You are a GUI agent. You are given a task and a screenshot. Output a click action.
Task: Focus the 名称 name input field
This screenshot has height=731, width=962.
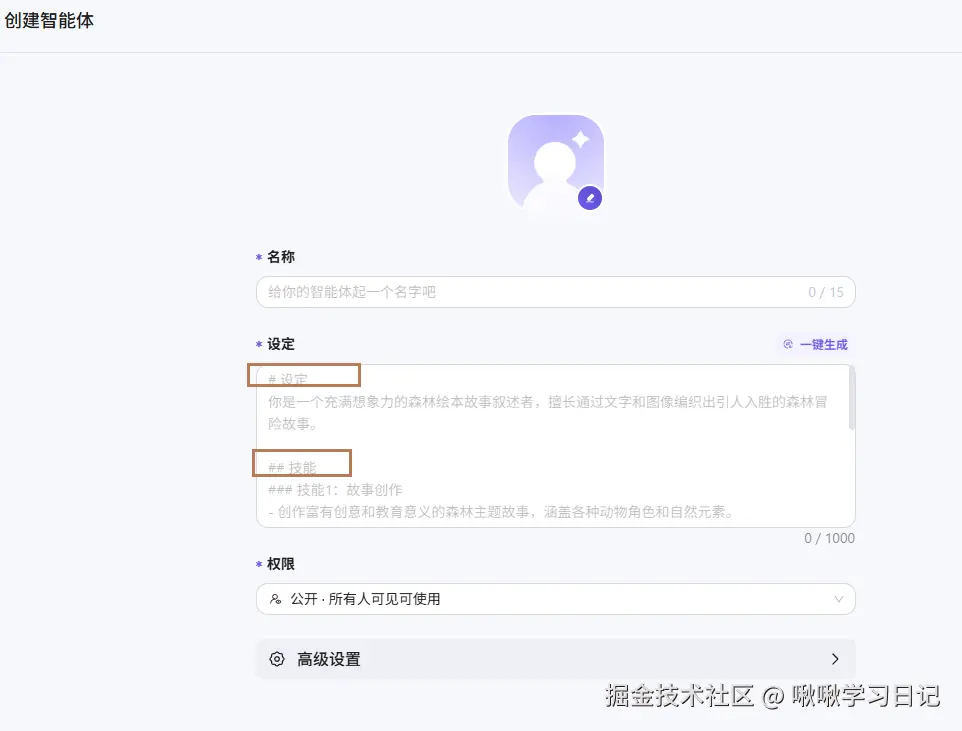[x=555, y=292]
